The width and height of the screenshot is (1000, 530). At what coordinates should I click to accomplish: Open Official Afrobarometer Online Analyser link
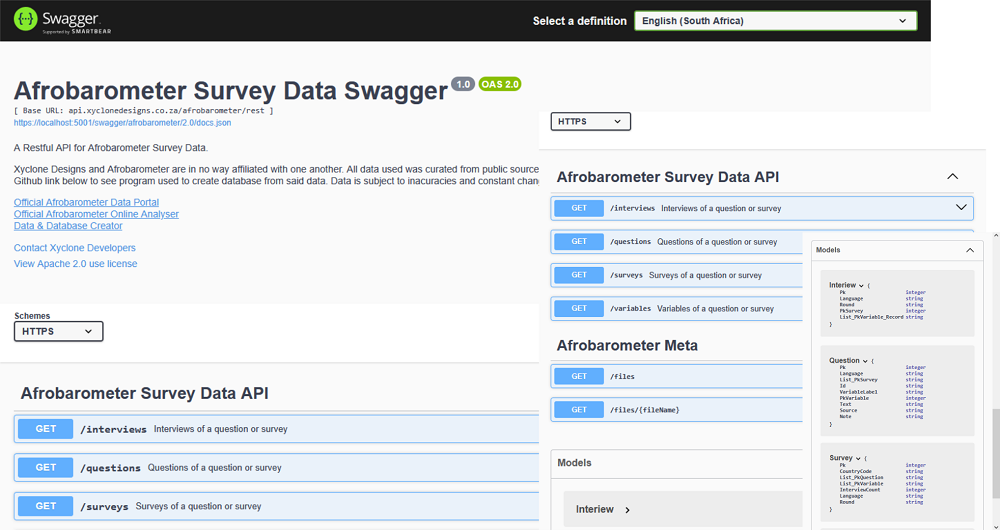(96, 214)
